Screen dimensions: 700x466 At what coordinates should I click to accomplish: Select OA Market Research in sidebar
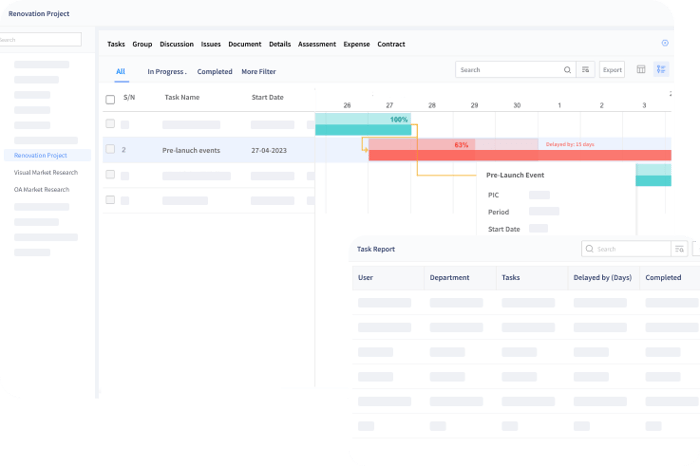[x=42, y=189]
